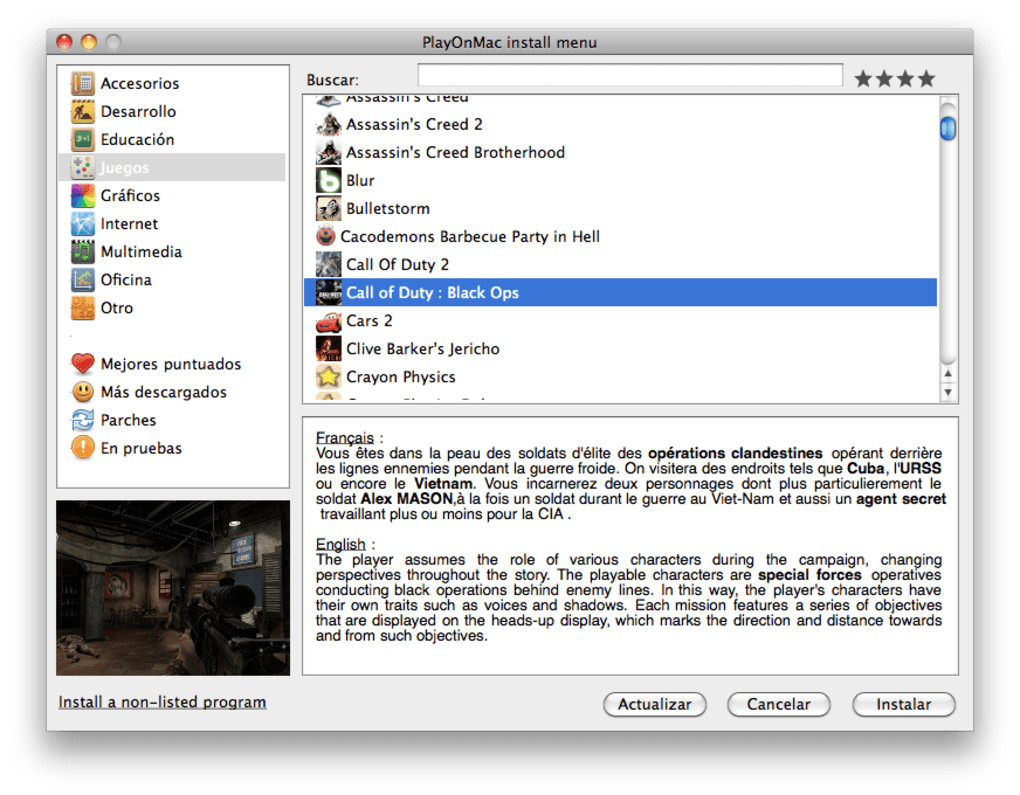Click the list scroll up arrow

point(948,373)
